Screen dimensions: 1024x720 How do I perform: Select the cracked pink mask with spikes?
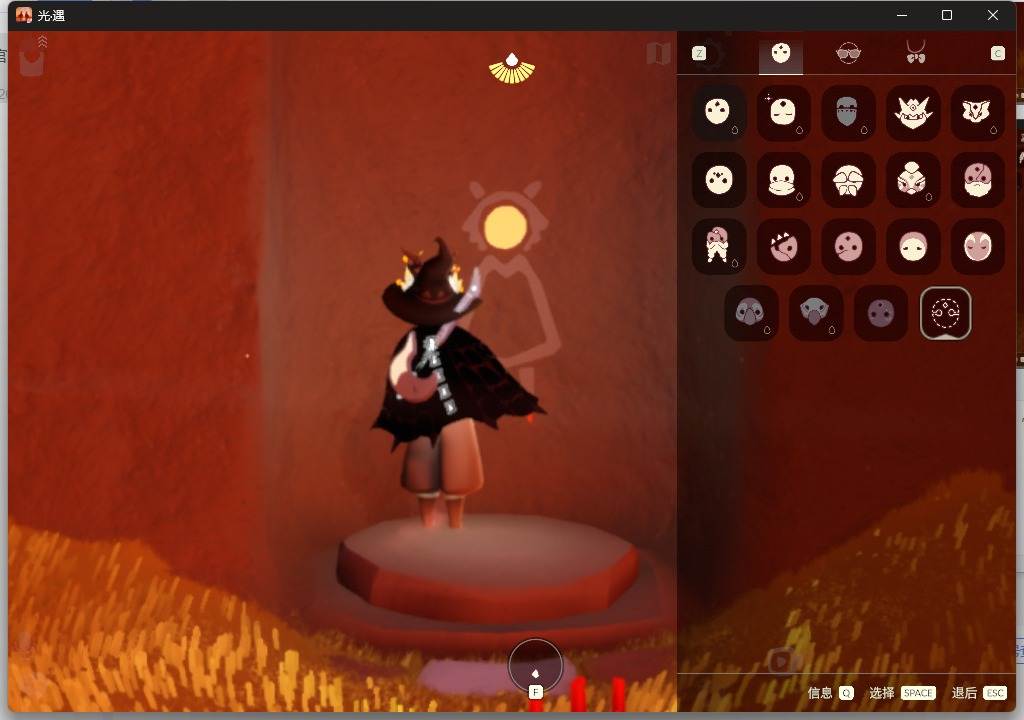coord(783,246)
